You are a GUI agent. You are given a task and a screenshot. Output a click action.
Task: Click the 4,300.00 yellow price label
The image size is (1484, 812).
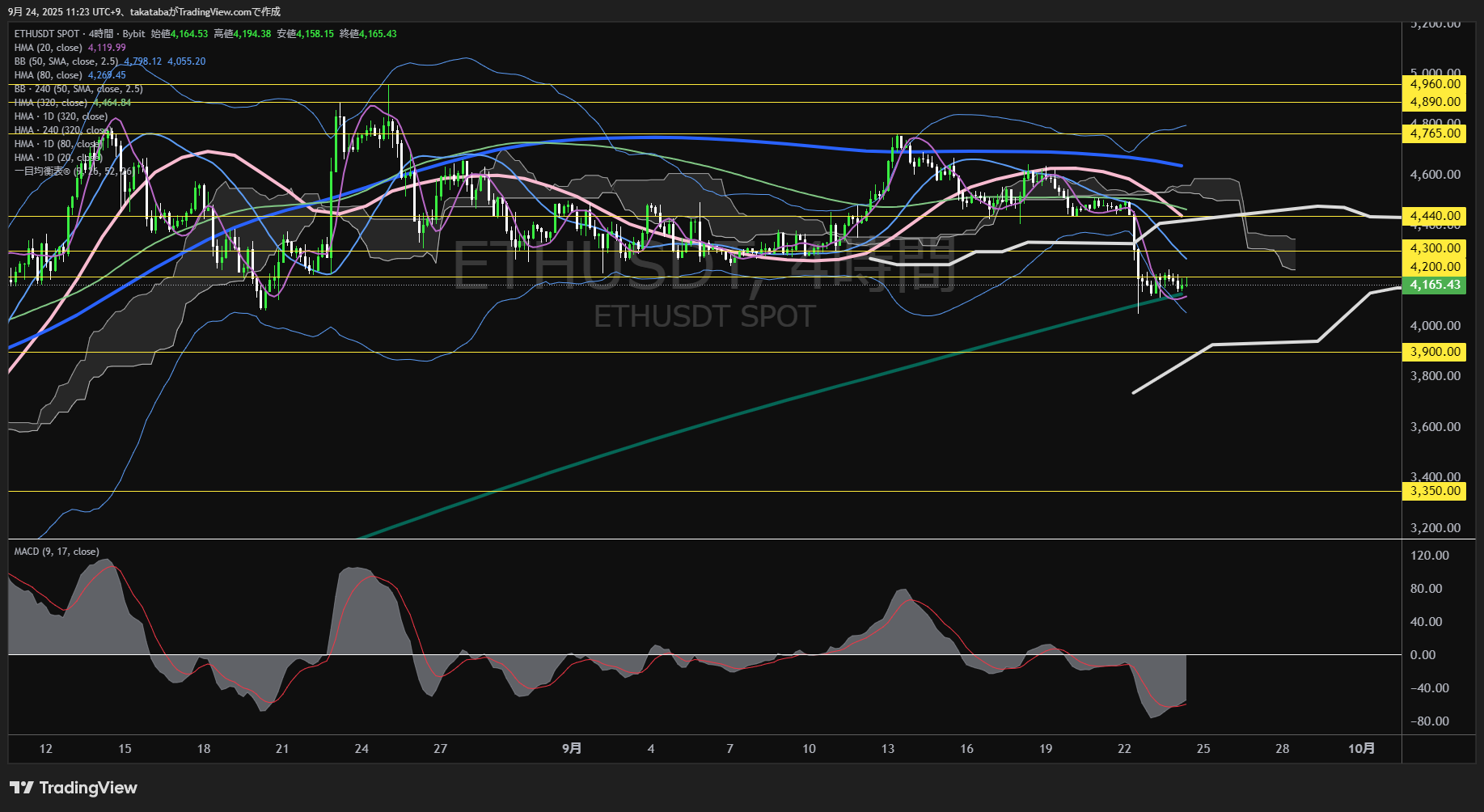tap(1434, 248)
